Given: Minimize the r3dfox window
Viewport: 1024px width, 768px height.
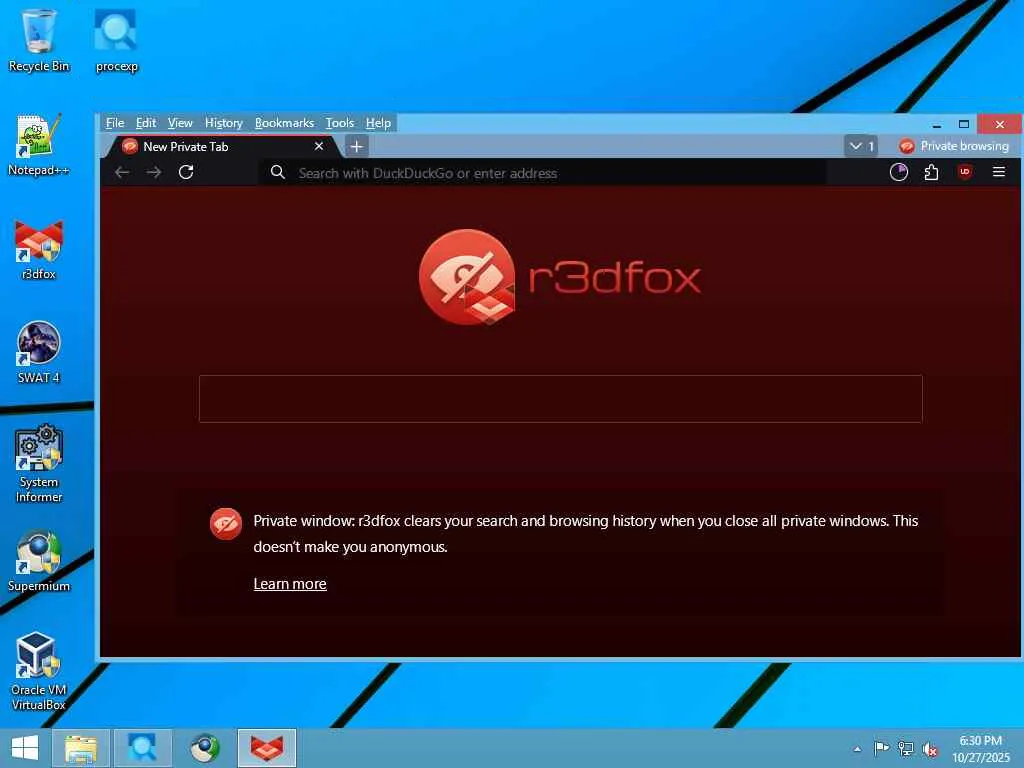Looking at the screenshot, I should coord(936,124).
